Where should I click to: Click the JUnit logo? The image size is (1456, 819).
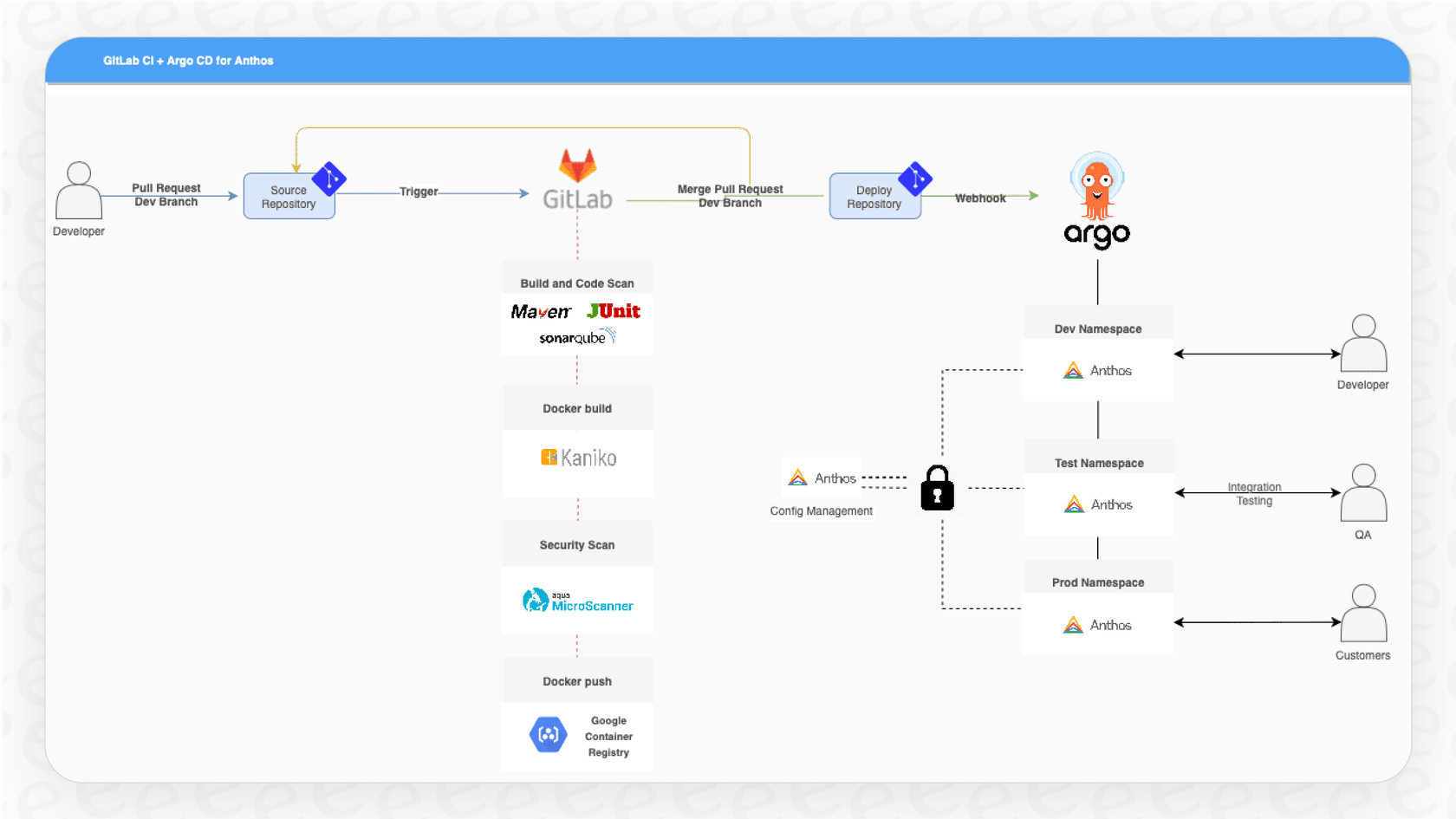pyautogui.click(x=614, y=310)
